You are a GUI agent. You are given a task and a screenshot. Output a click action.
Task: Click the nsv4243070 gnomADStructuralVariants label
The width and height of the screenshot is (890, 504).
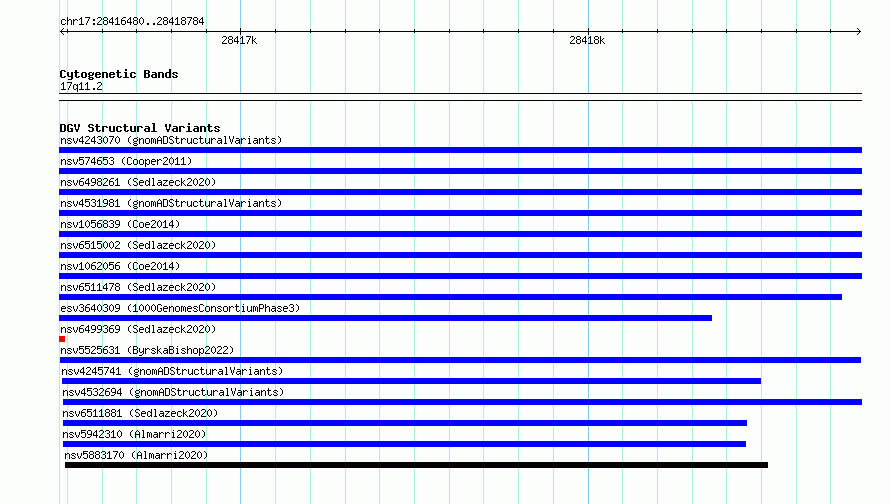pyautogui.click(x=171, y=140)
